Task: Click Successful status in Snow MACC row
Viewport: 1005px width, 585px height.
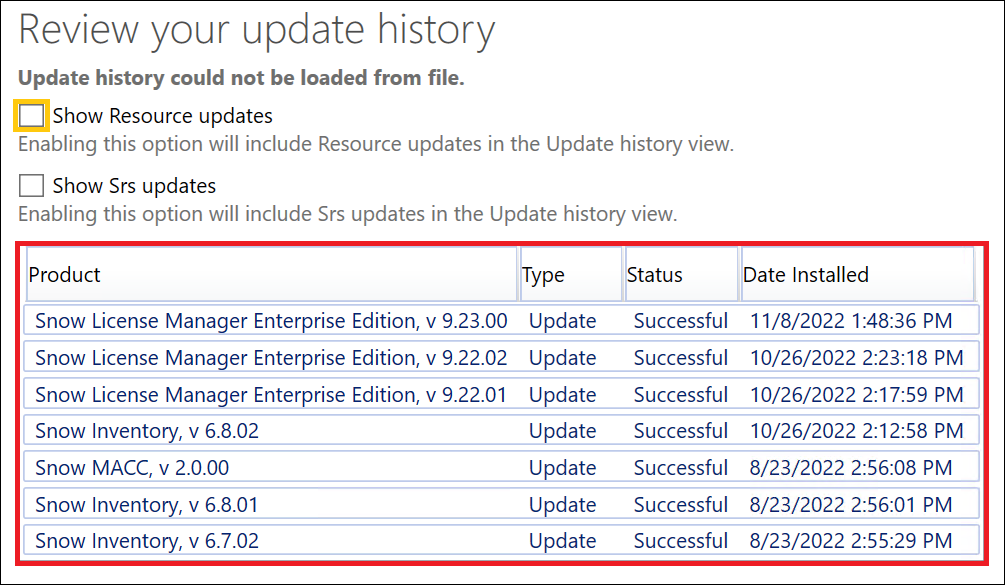Action: click(x=681, y=468)
